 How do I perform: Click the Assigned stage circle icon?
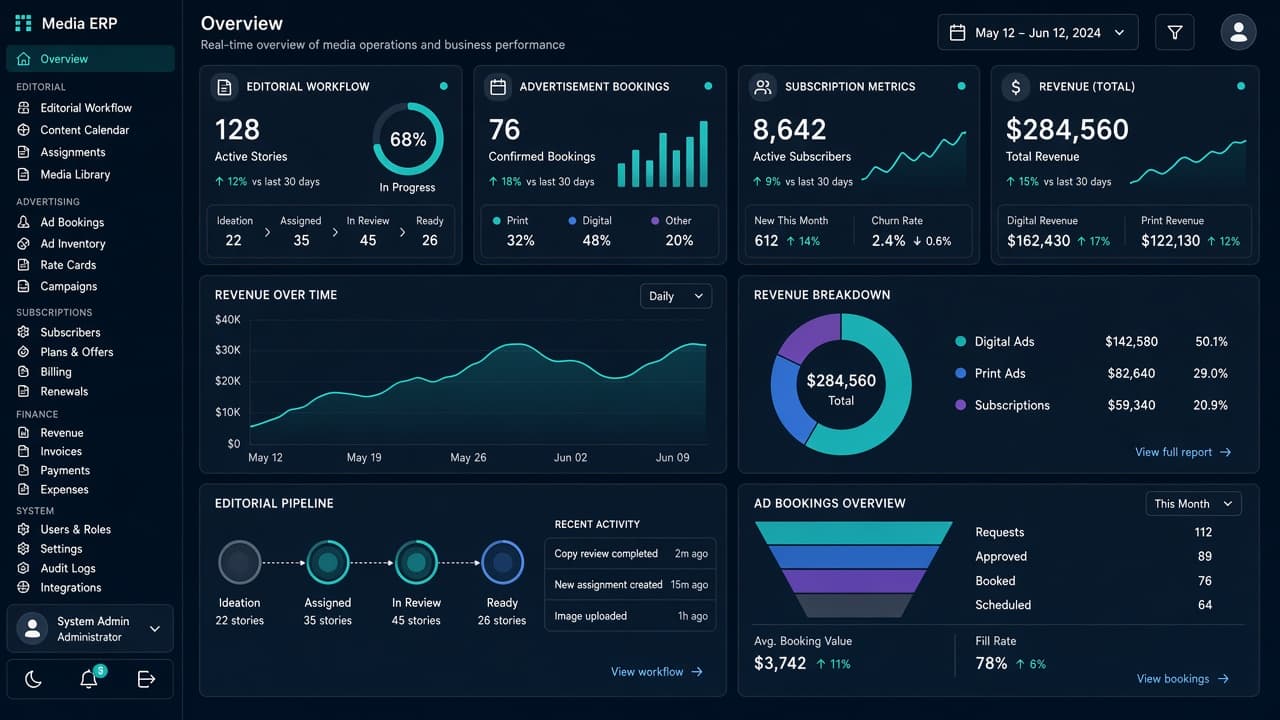point(327,563)
